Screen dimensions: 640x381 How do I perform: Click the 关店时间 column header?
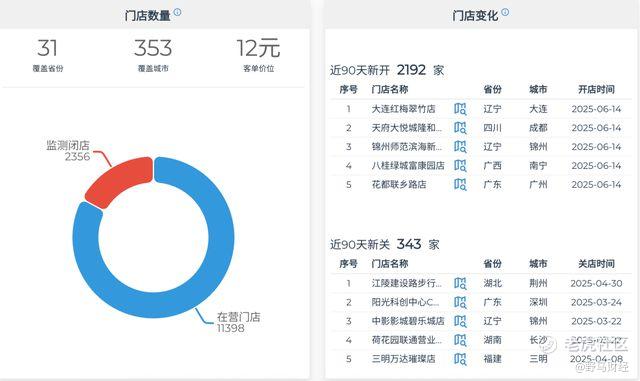pos(596,264)
